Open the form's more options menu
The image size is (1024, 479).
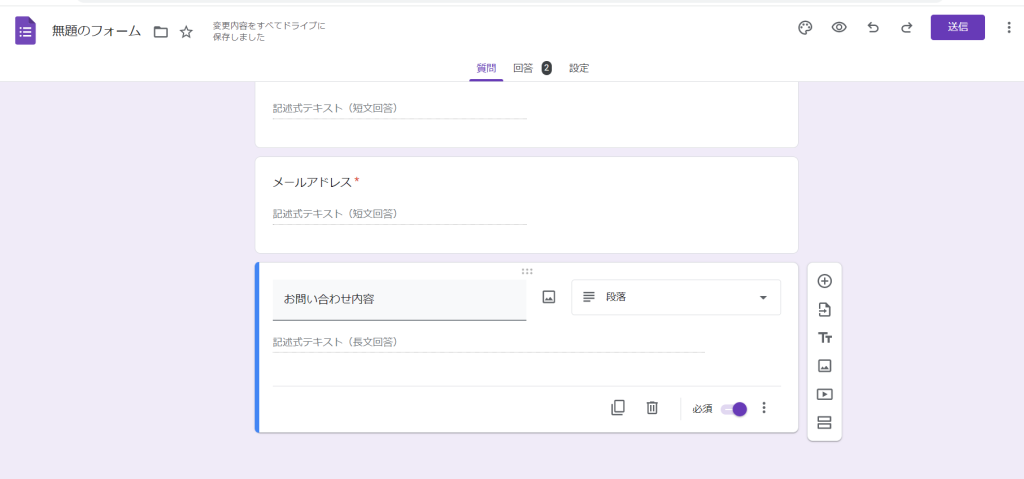[1008, 28]
